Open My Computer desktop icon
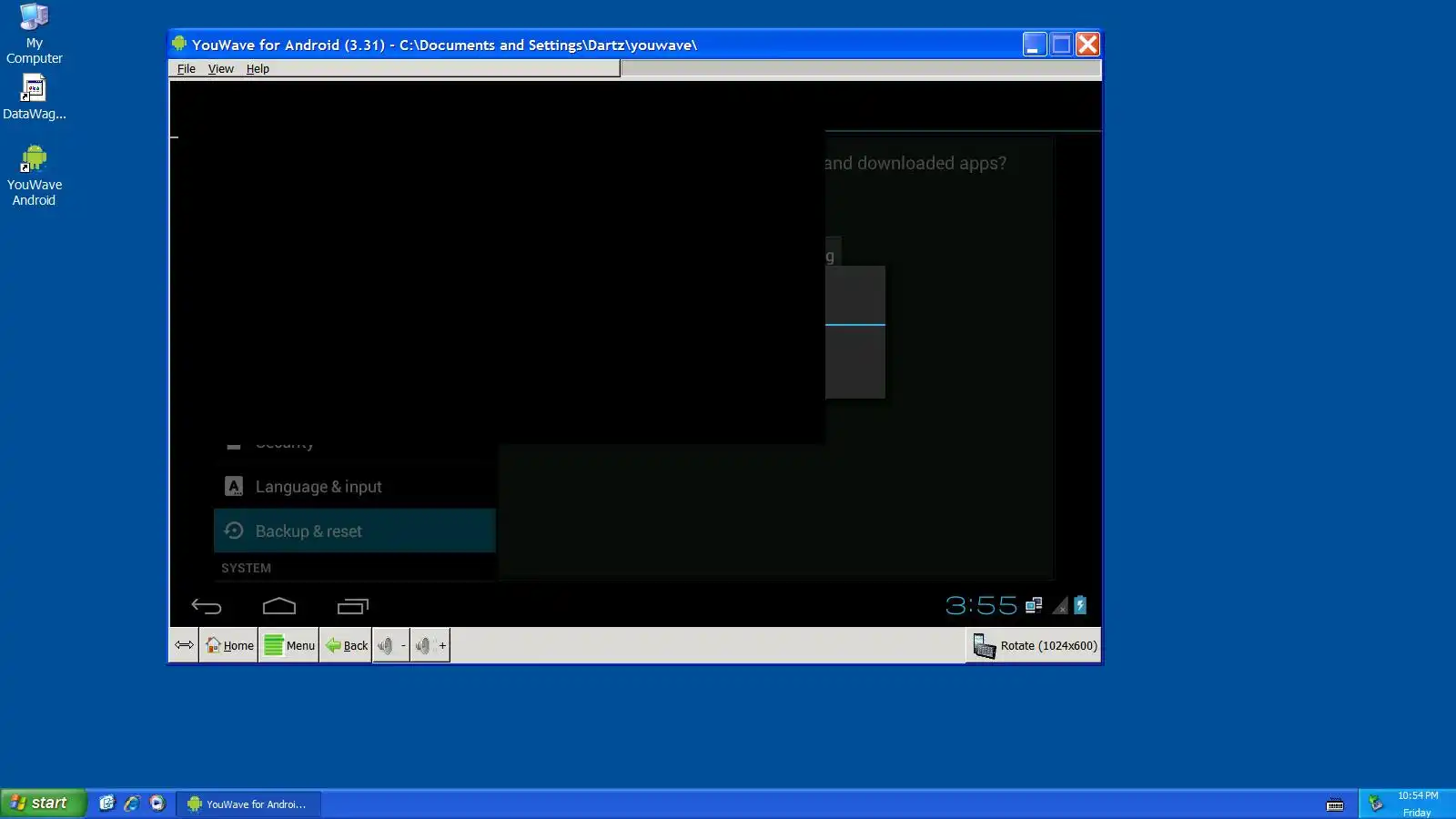The height and width of the screenshot is (819, 1456). point(35,34)
